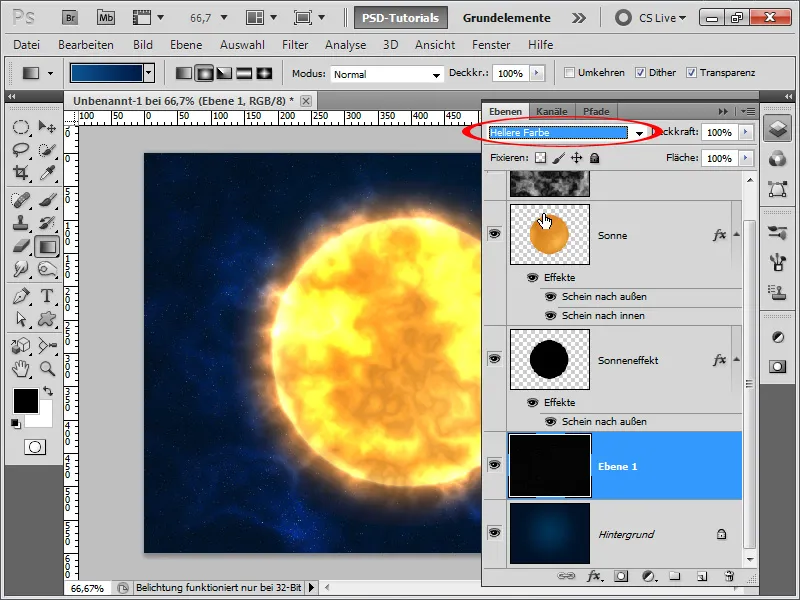The height and width of the screenshot is (600, 800).
Task: Open the gradient picker arrow
Action: point(149,73)
